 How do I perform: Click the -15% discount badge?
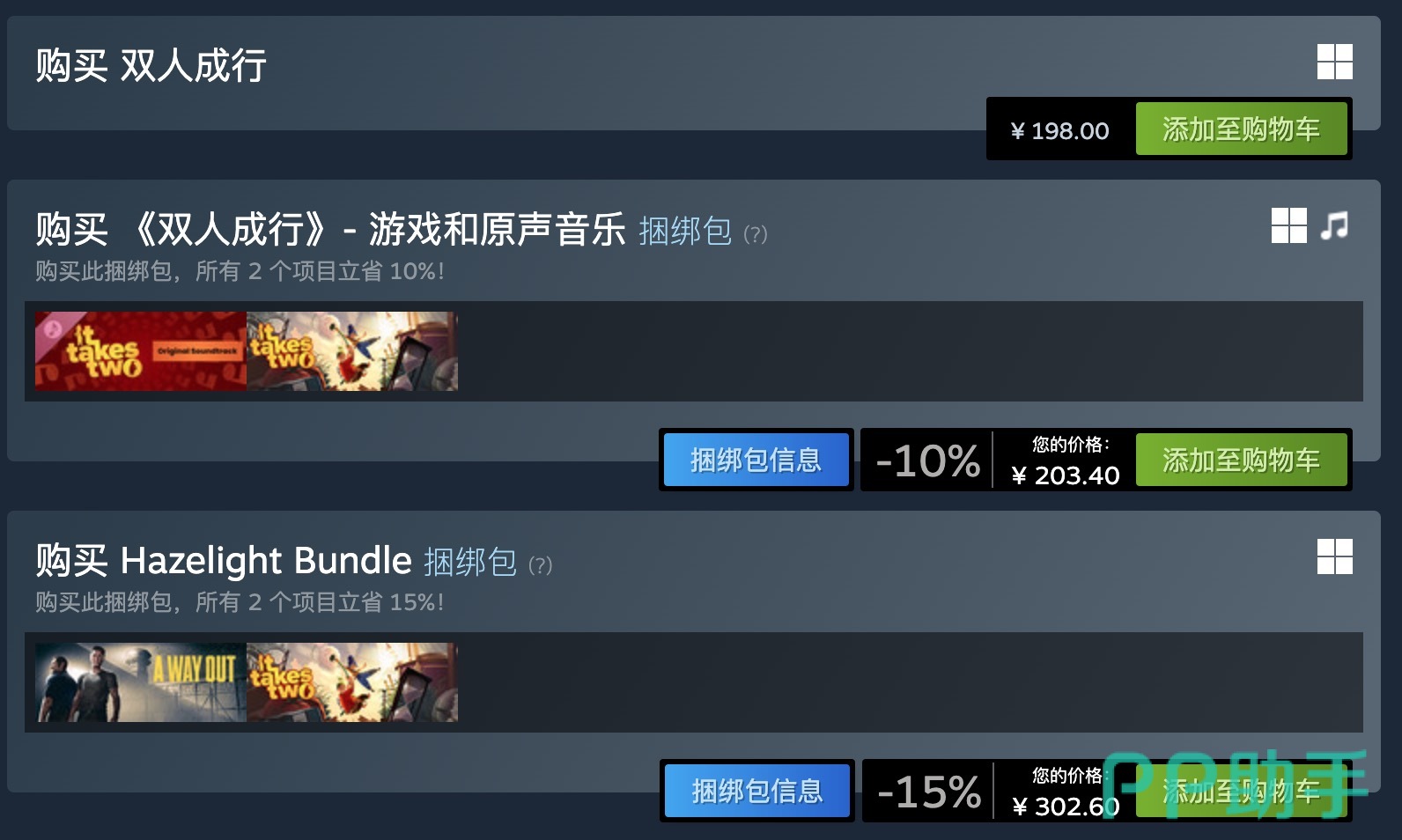click(x=929, y=791)
